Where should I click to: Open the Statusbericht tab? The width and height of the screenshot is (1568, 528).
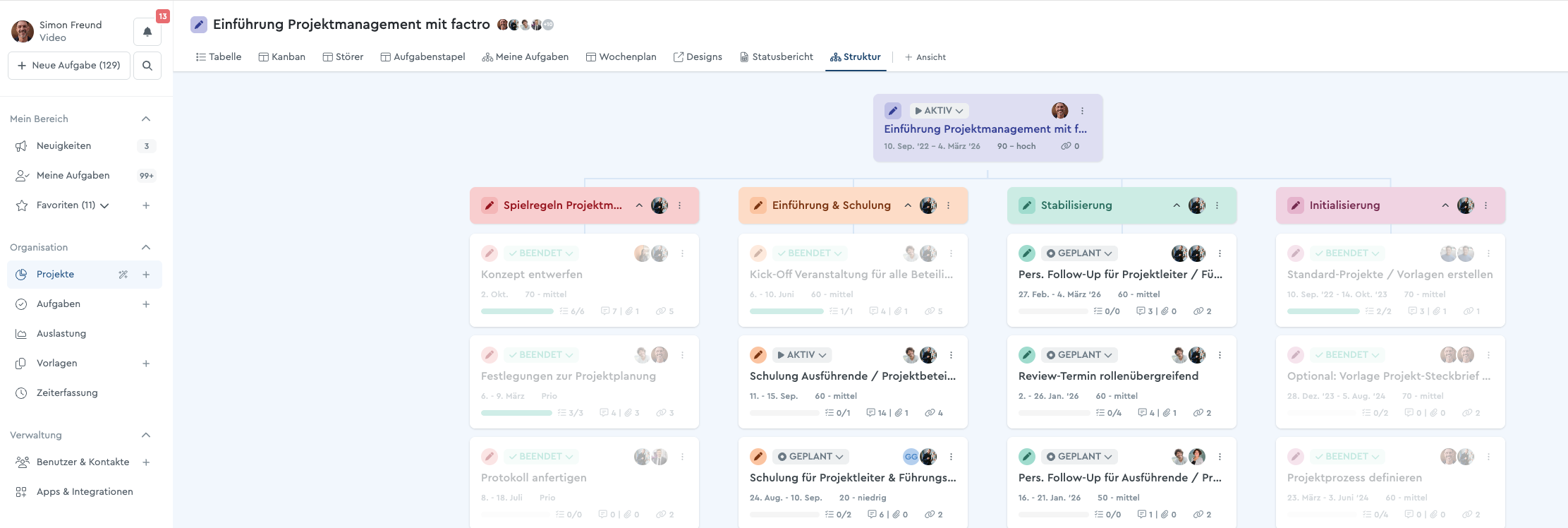(777, 57)
